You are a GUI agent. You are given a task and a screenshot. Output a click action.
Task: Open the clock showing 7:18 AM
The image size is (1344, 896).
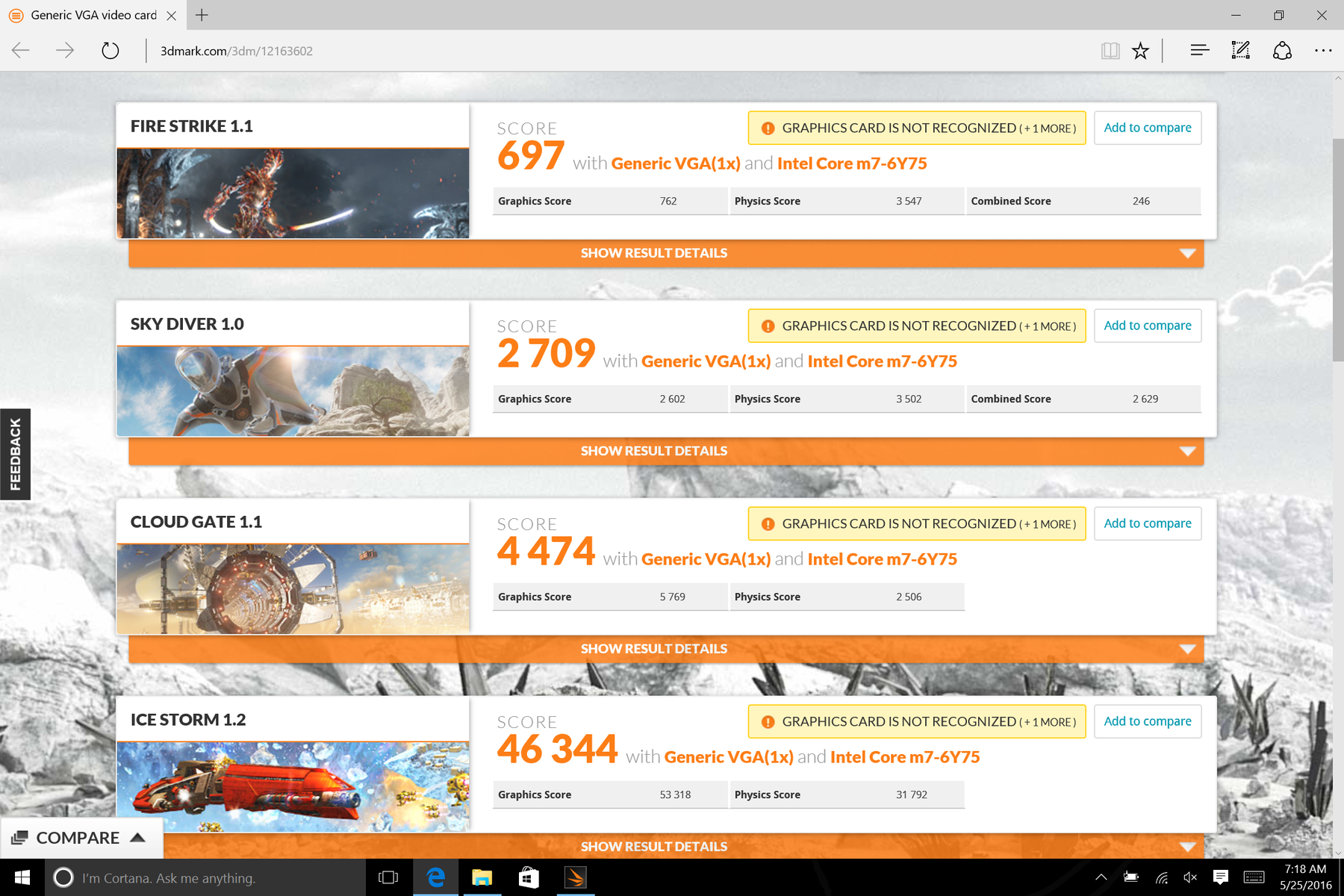(1305, 877)
